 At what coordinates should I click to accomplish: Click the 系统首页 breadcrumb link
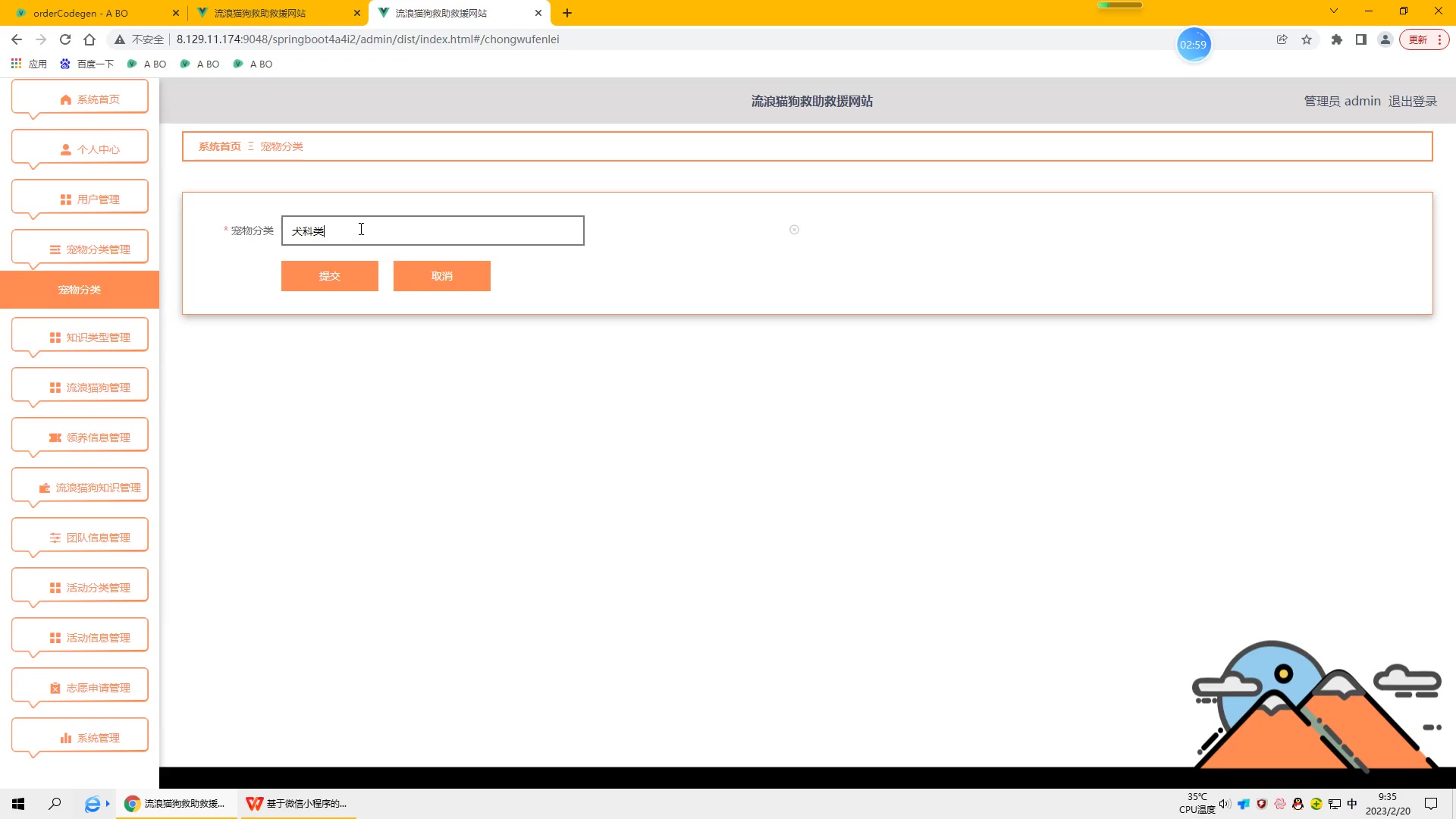point(219,146)
